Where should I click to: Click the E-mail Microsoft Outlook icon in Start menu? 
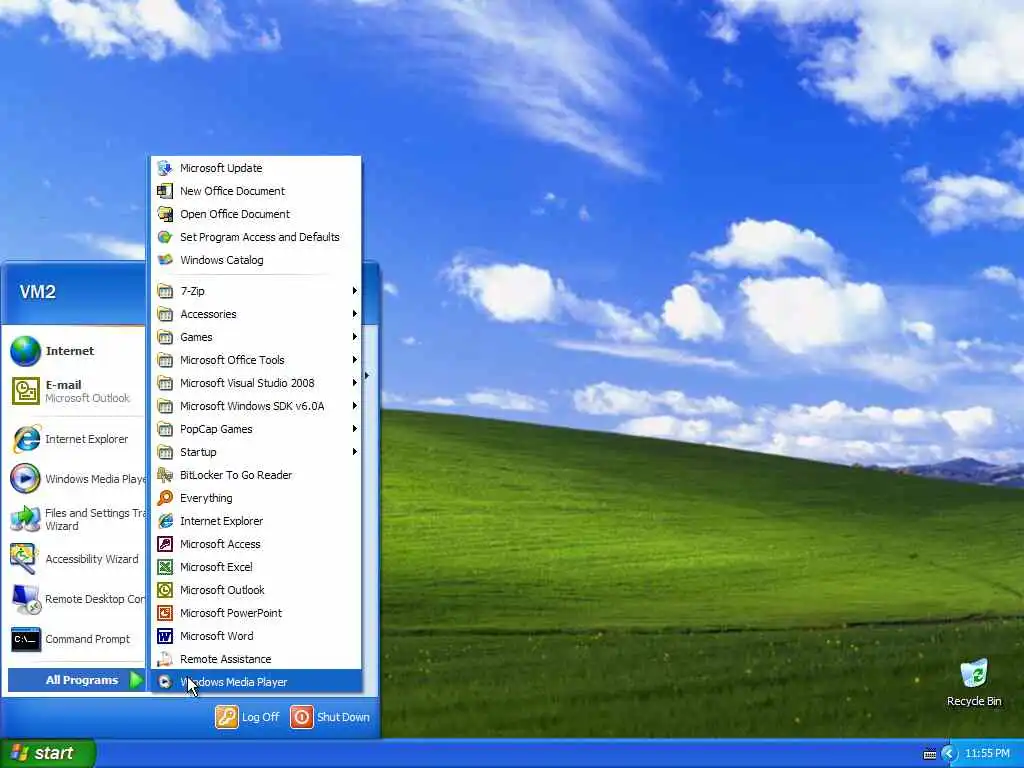tap(25, 391)
